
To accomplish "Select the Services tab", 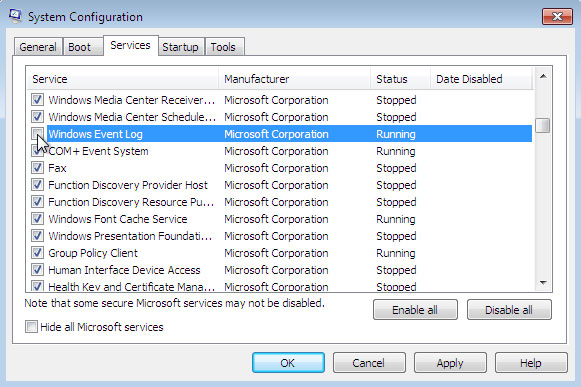I will 130,45.
